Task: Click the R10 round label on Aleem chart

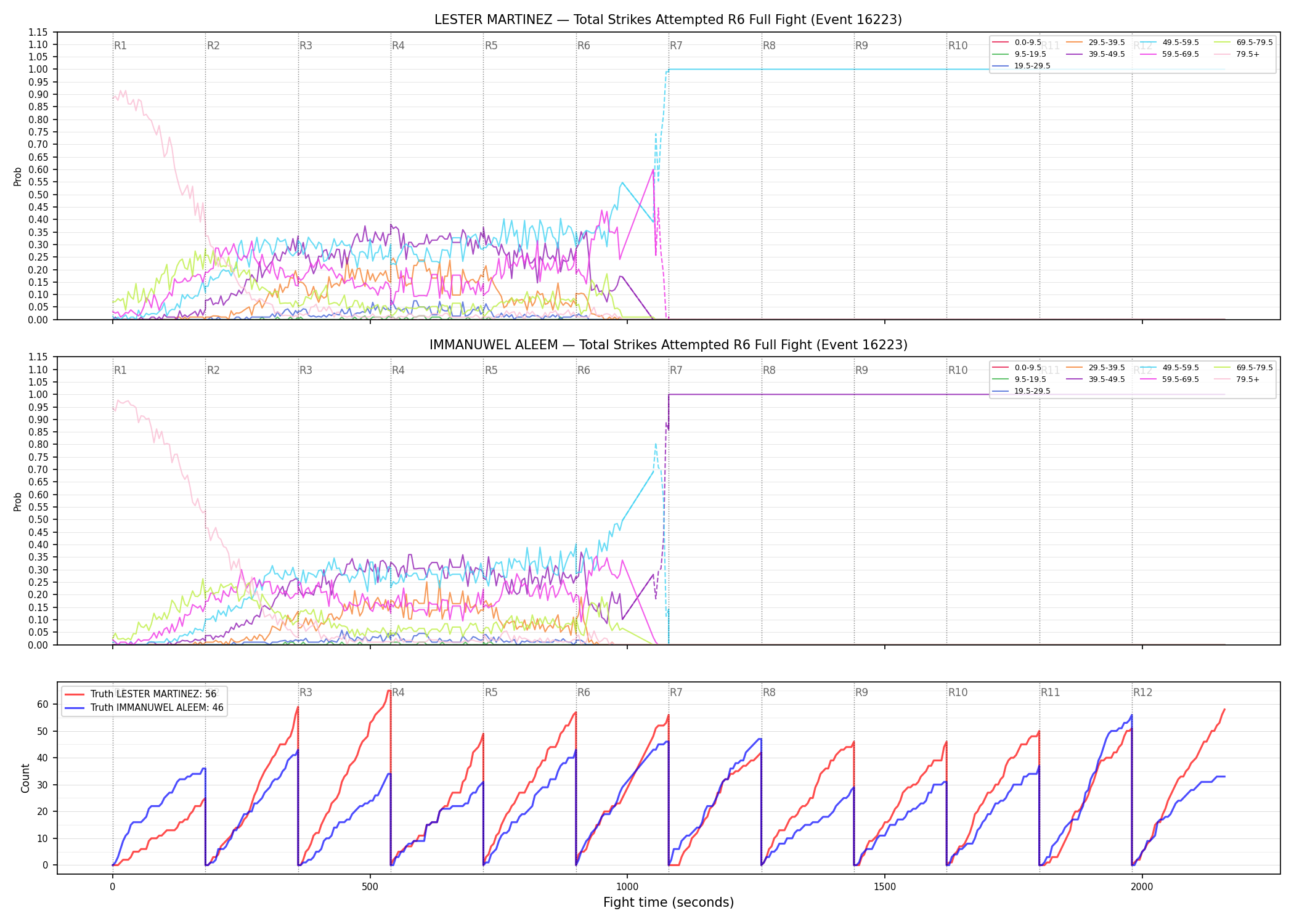Action: pyautogui.click(x=958, y=370)
